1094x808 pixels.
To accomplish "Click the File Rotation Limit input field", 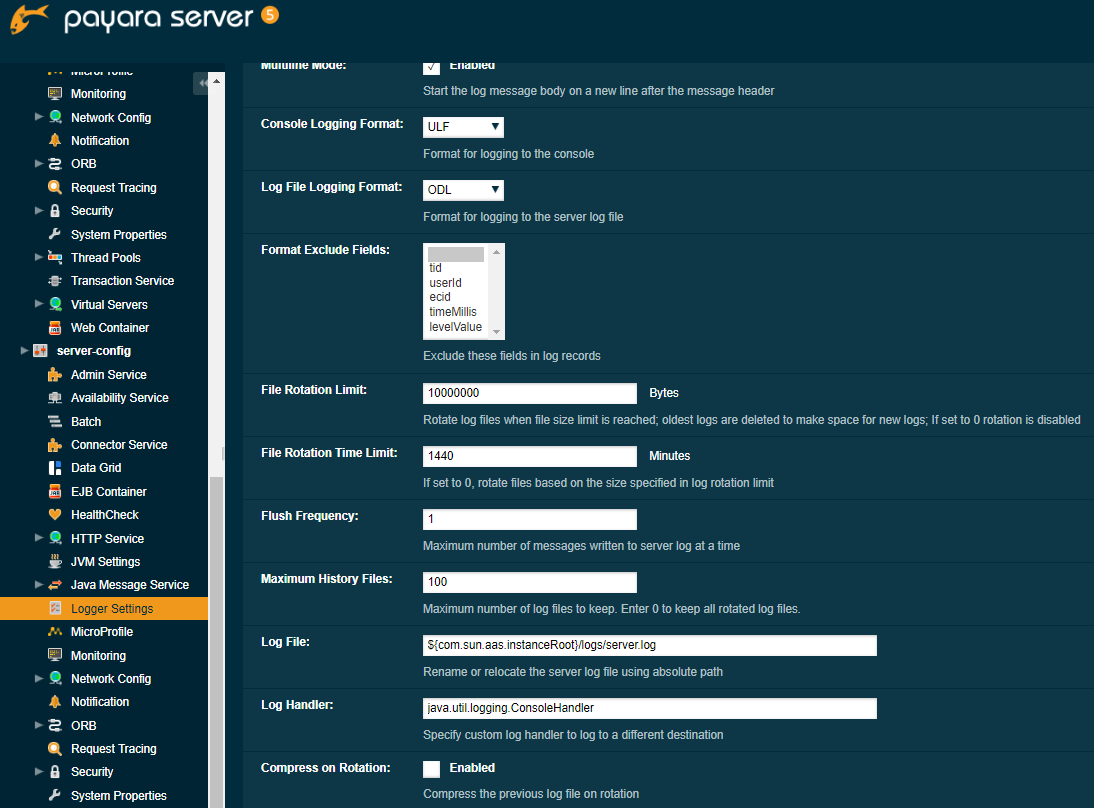I will click(x=530, y=393).
